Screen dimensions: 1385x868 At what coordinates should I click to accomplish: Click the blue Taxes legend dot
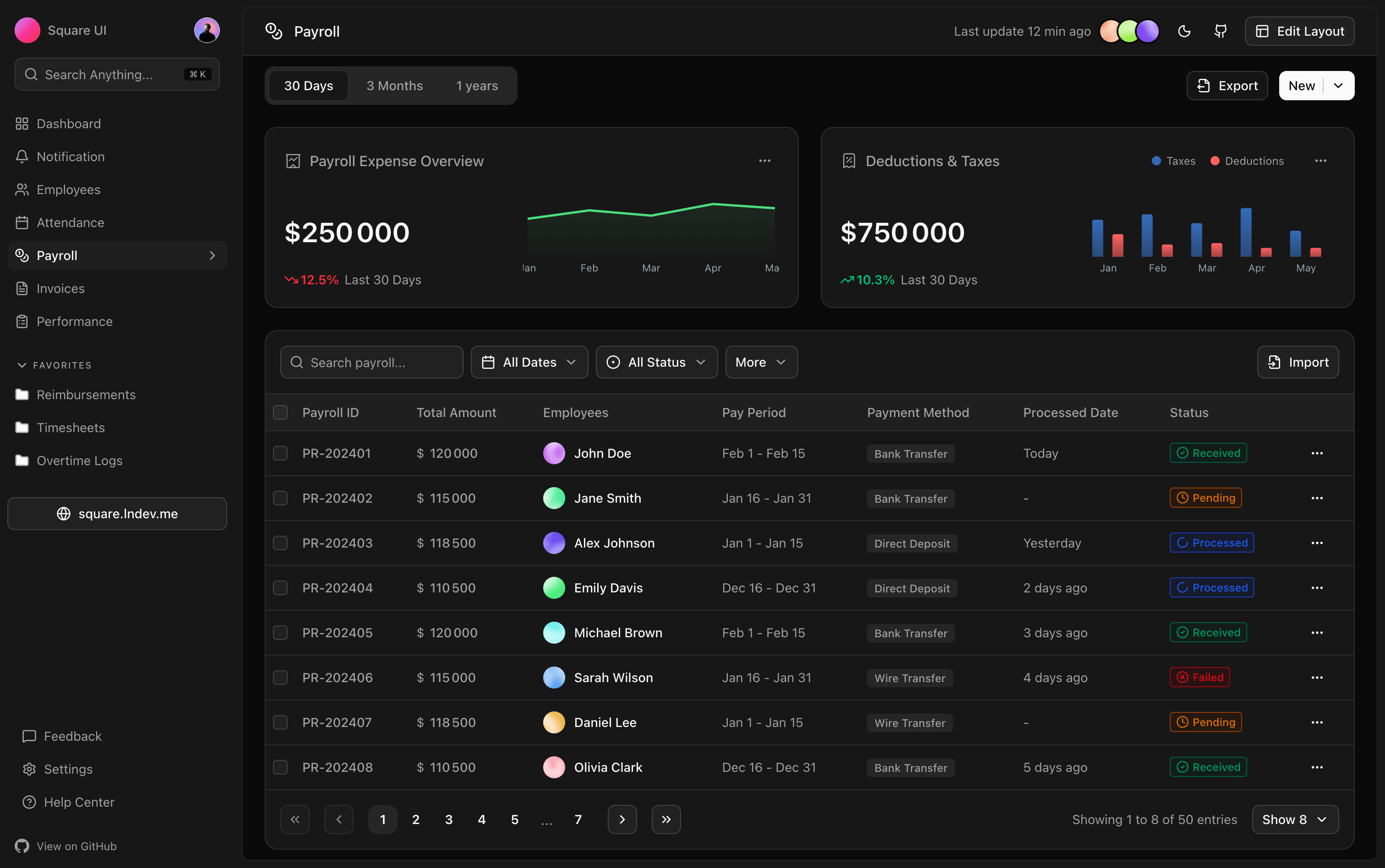[1156, 161]
